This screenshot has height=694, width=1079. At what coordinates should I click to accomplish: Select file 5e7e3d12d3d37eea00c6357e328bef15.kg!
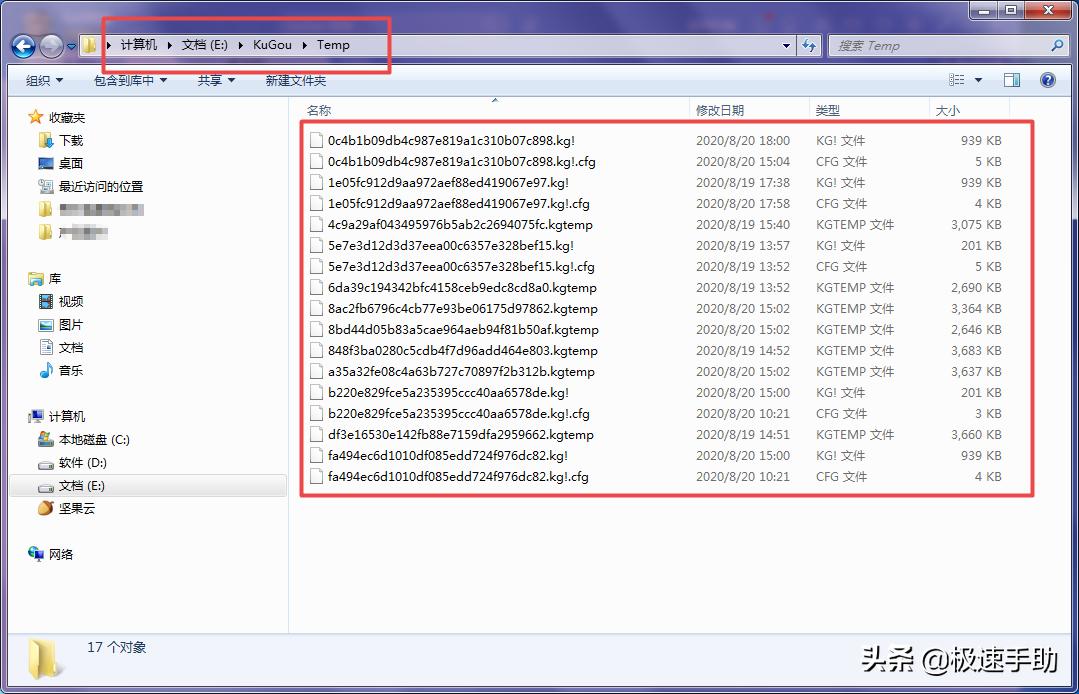point(451,246)
